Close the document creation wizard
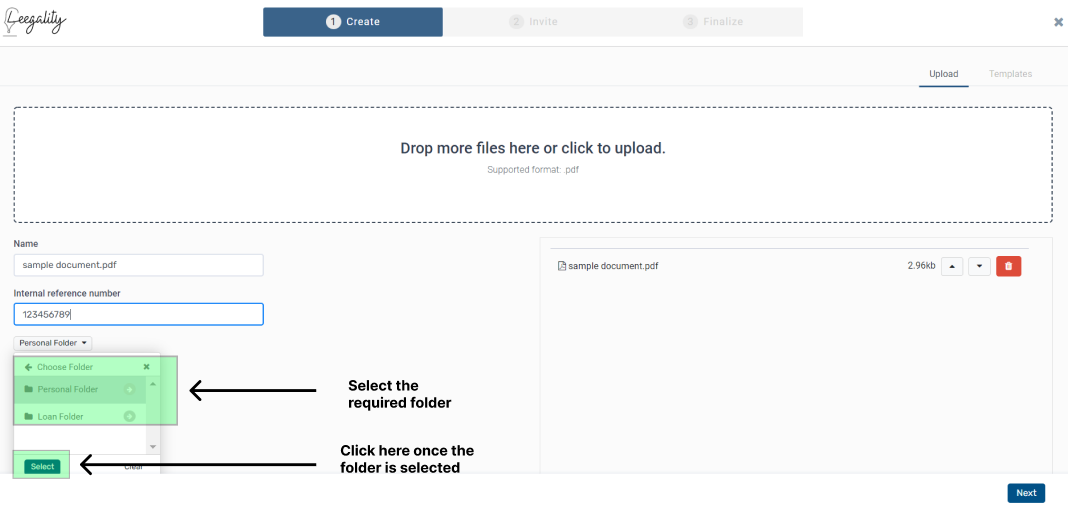 pyautogui.click(x=1058, y=22)
